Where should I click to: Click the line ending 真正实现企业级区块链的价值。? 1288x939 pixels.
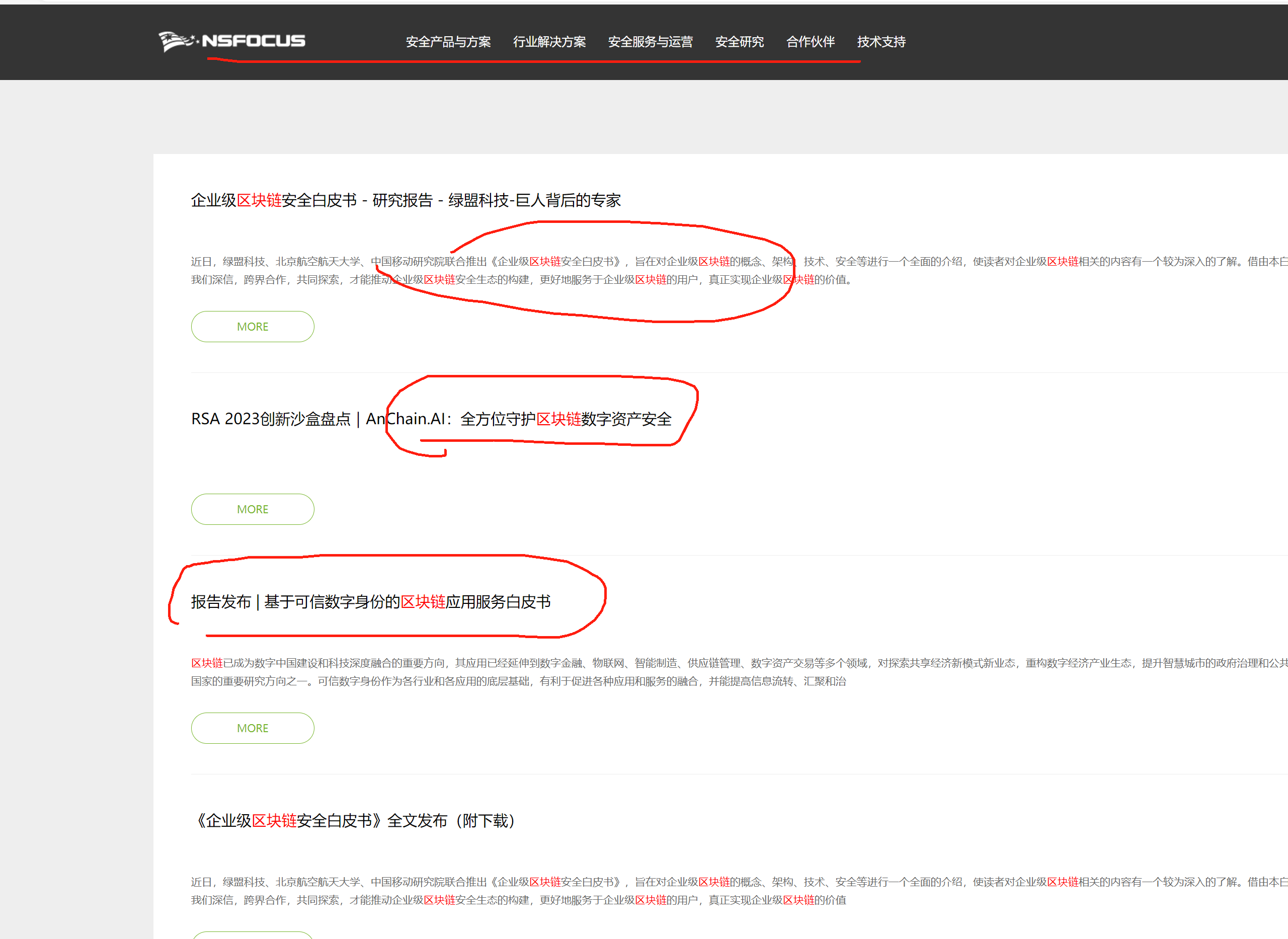522,280
